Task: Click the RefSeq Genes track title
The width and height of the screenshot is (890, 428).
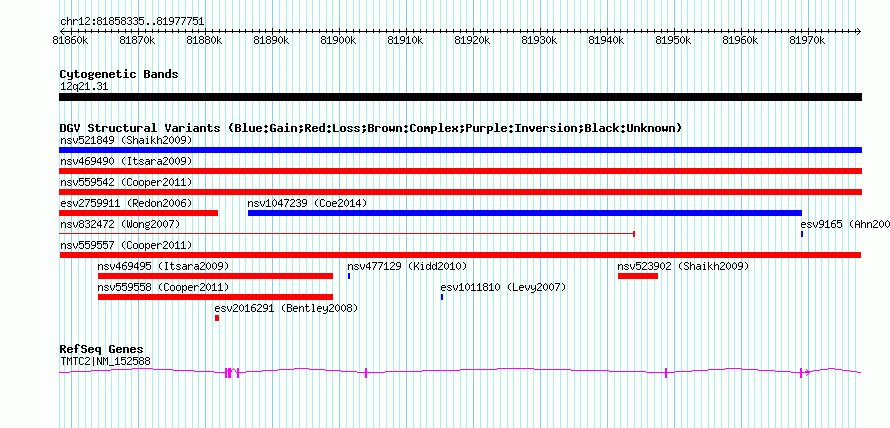Action: (102, 349)
